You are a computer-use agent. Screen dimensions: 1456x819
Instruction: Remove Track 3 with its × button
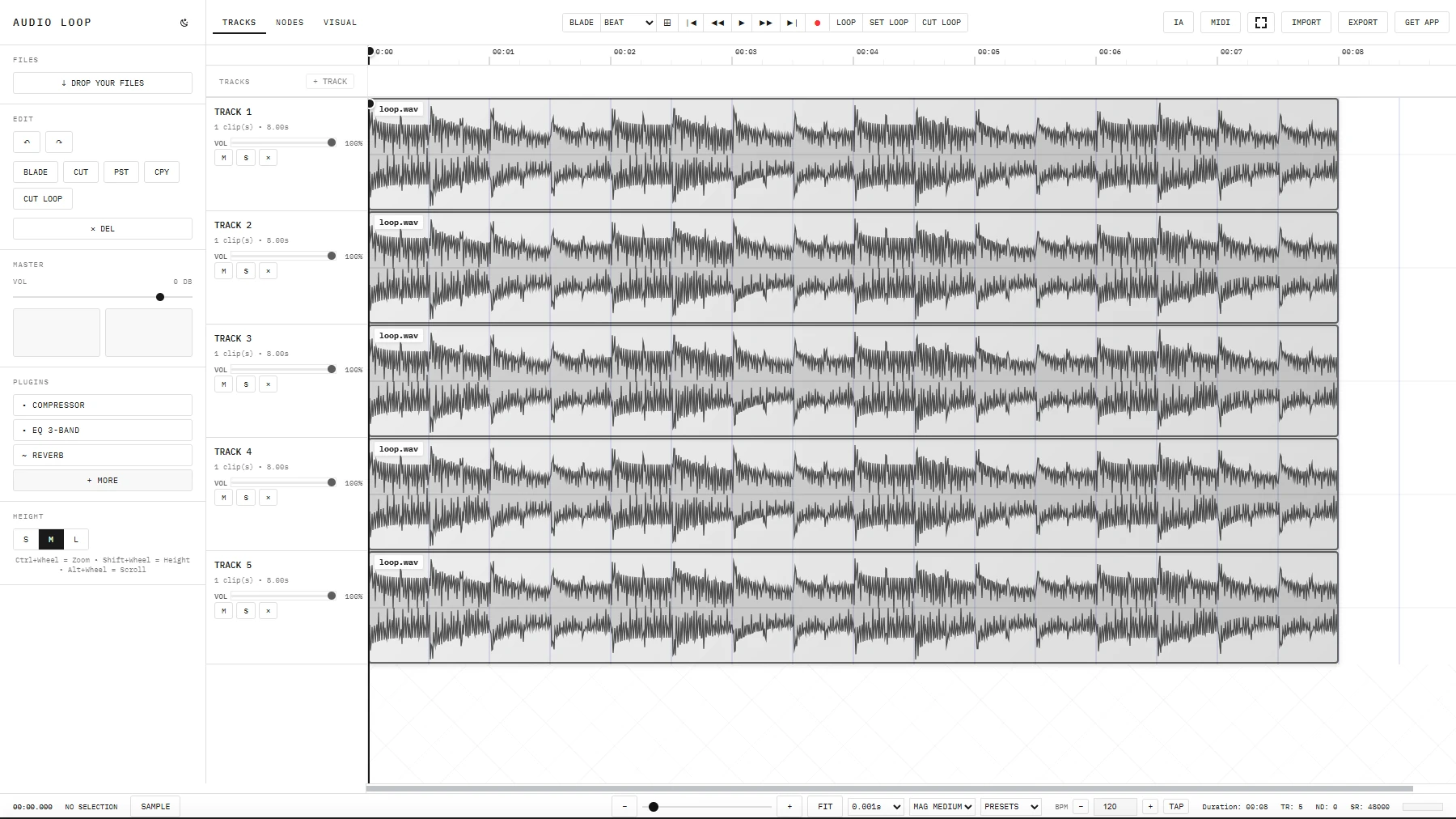click(269, 384)
